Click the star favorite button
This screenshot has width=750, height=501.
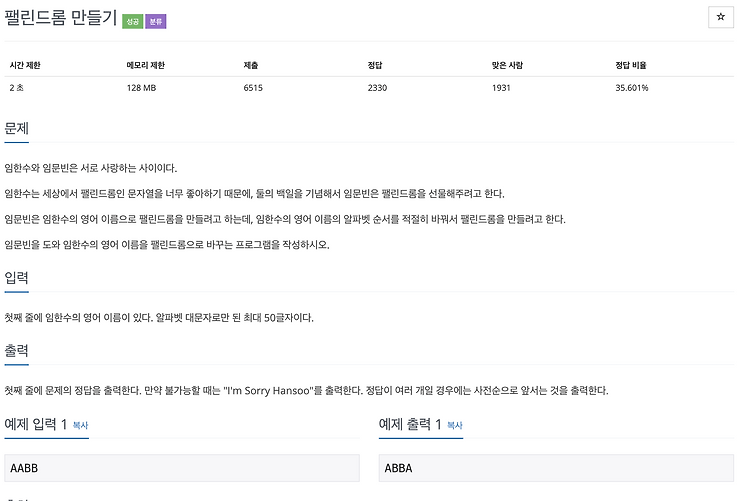point(720,17)
